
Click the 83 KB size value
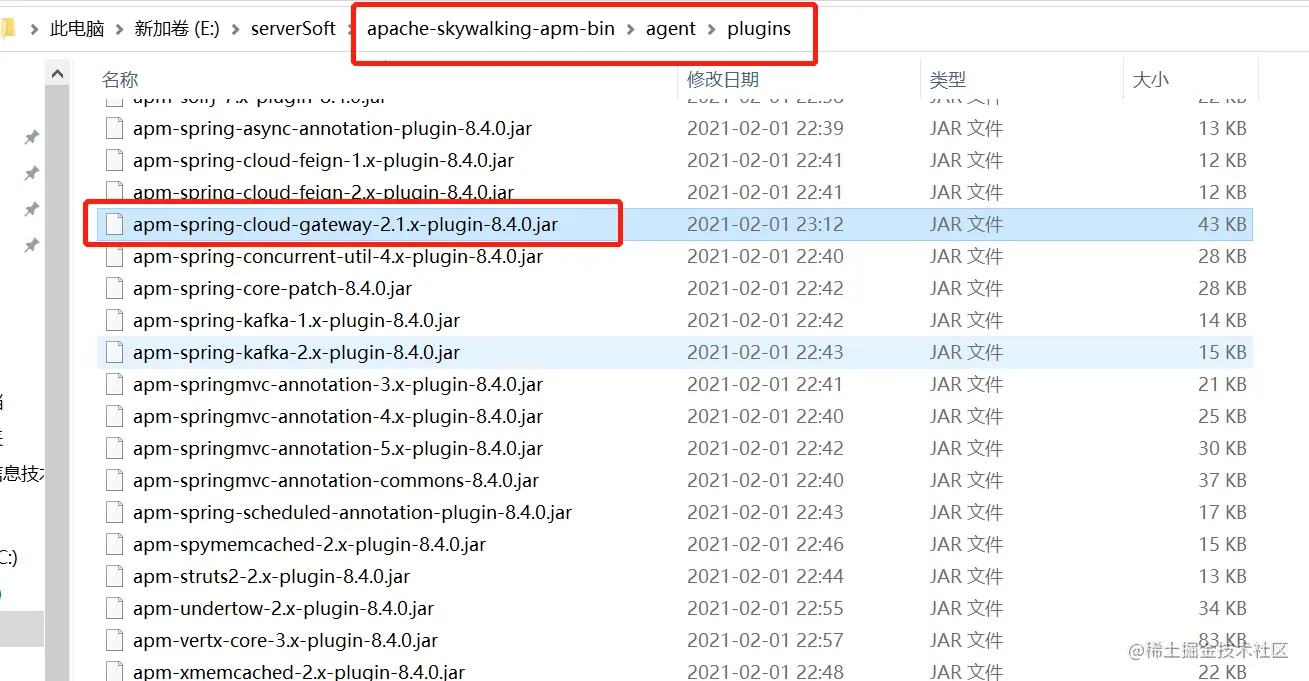pos(1222,640)
